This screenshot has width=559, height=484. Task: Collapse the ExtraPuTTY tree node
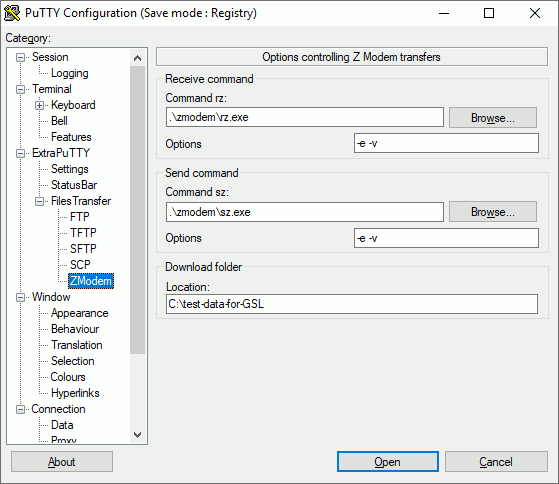21,153
